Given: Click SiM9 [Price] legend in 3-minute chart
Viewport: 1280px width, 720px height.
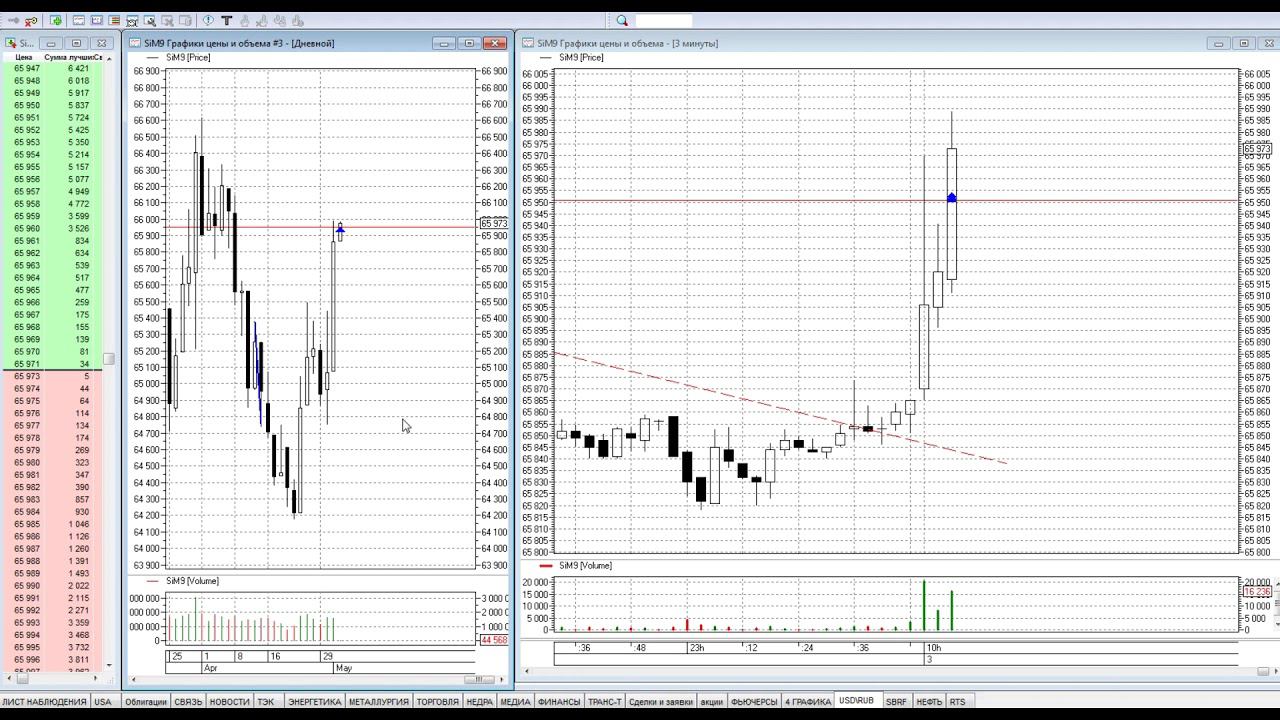Looking at the screenshot, I should coord(581,58).
